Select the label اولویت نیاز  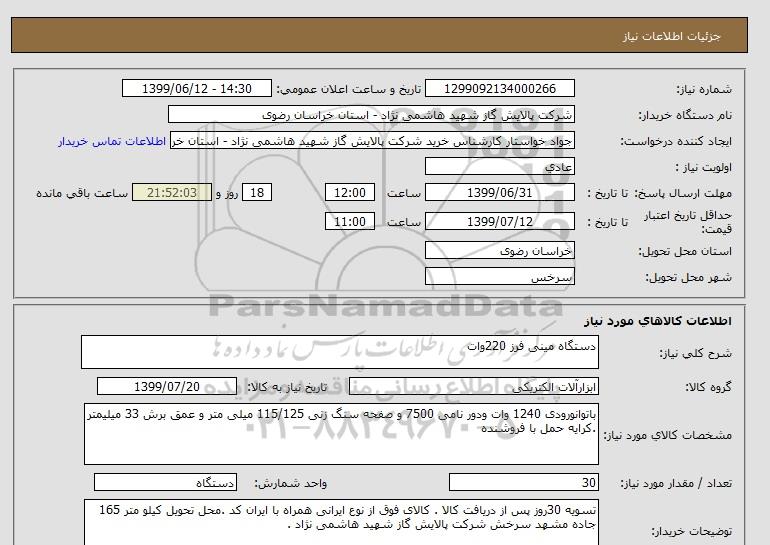tap(704, 167)
